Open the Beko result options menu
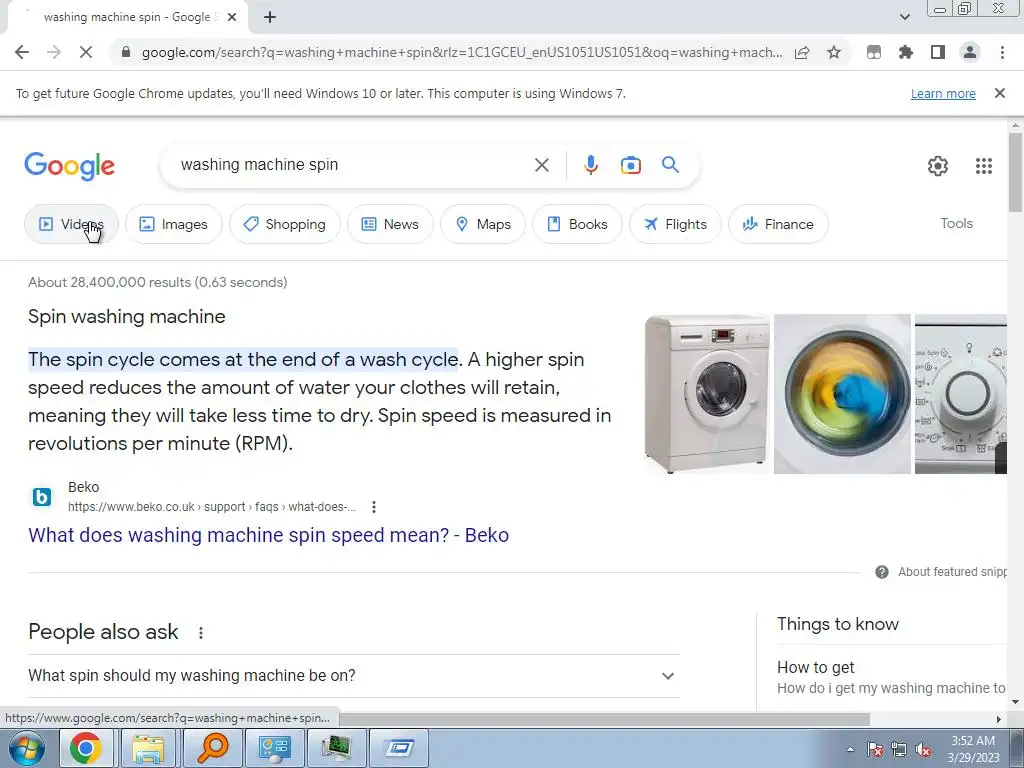Screen dimensions: 1024x768 coord(374,507)
